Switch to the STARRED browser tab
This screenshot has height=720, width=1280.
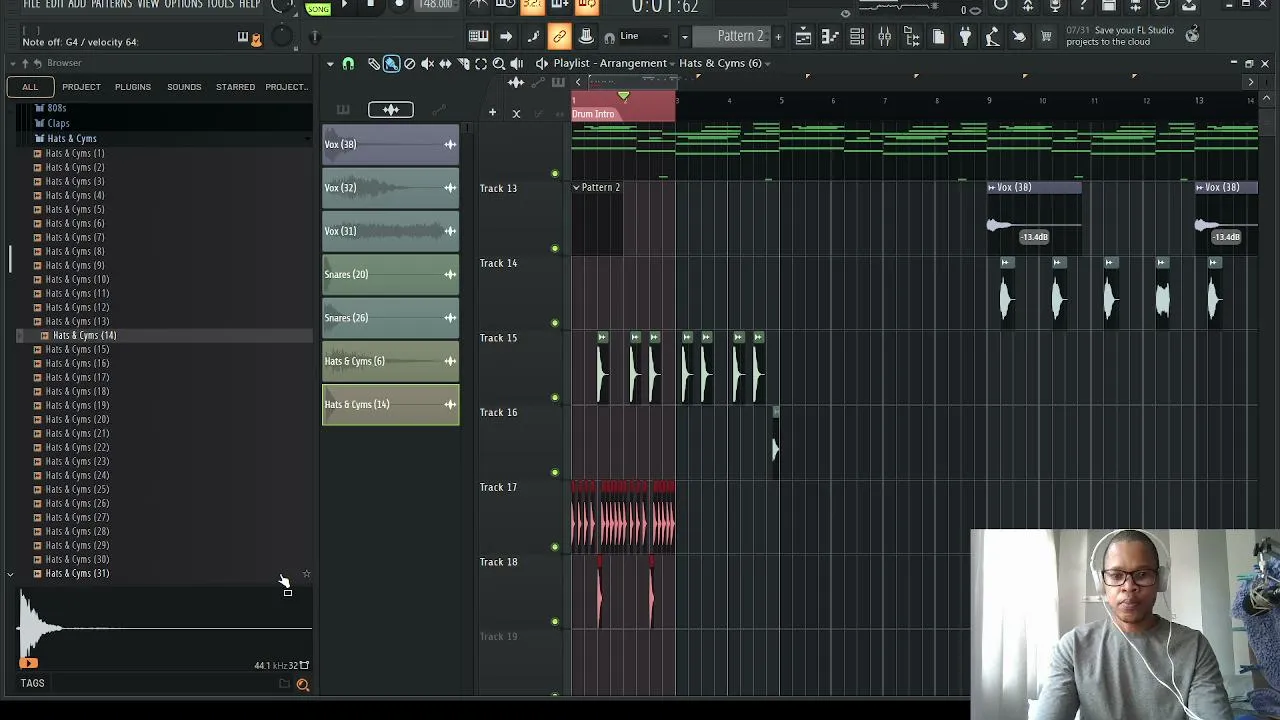(x=236, y=87)
